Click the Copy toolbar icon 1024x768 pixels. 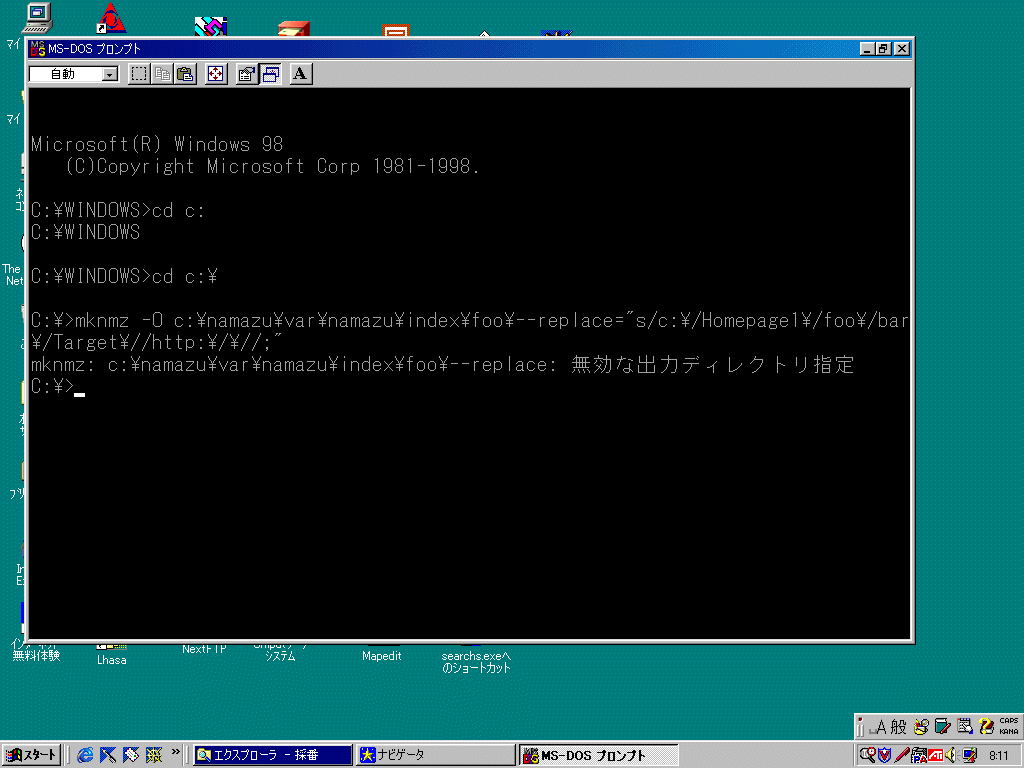(163, 74)
